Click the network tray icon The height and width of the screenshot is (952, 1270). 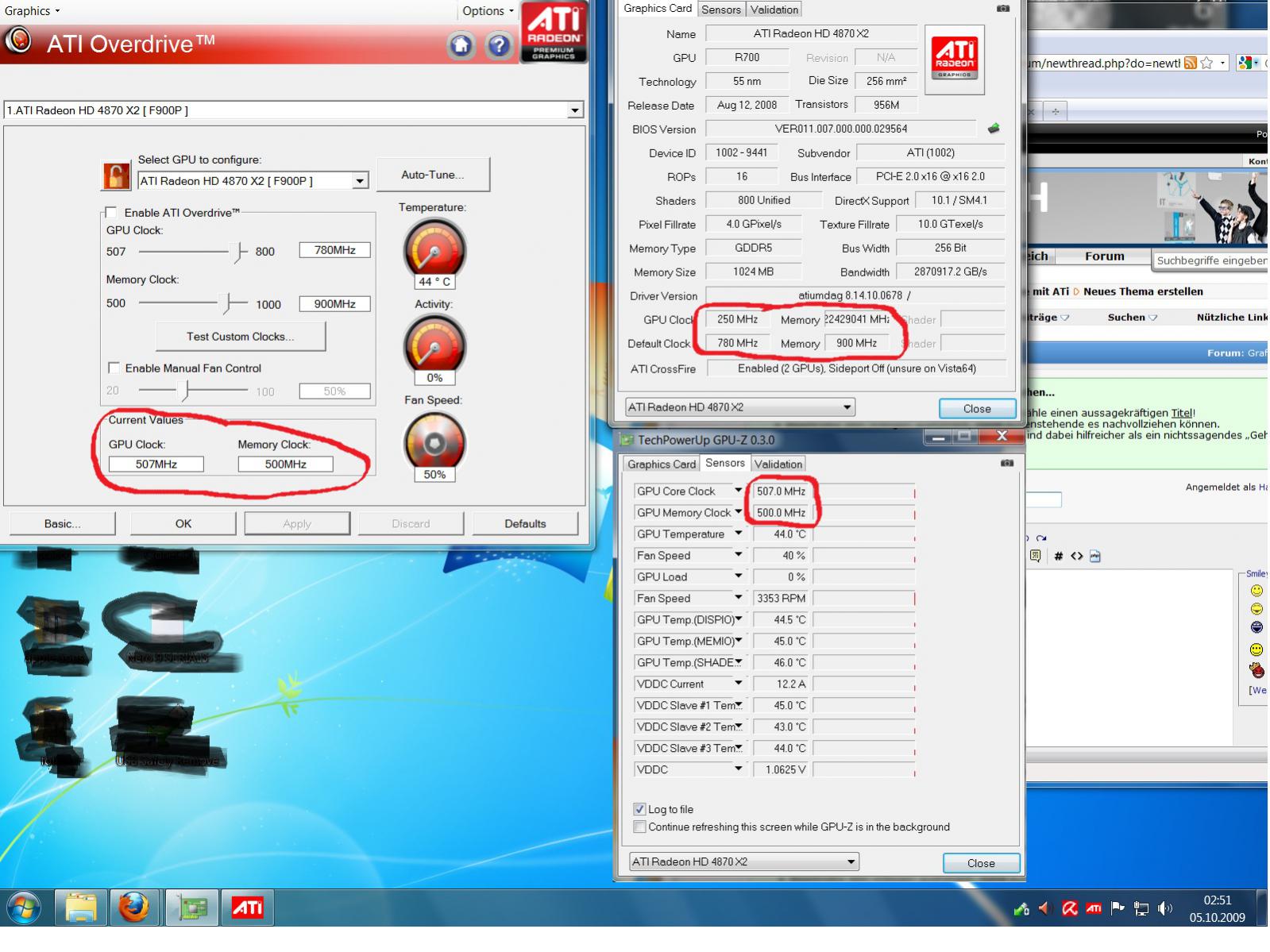(x=1141, y=909)
